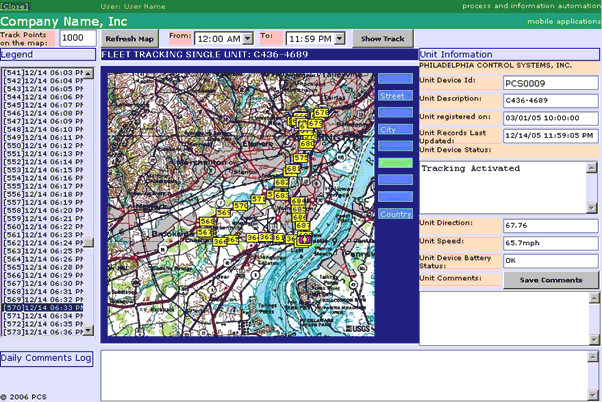Click map marker 682

(x=281, y=182)
